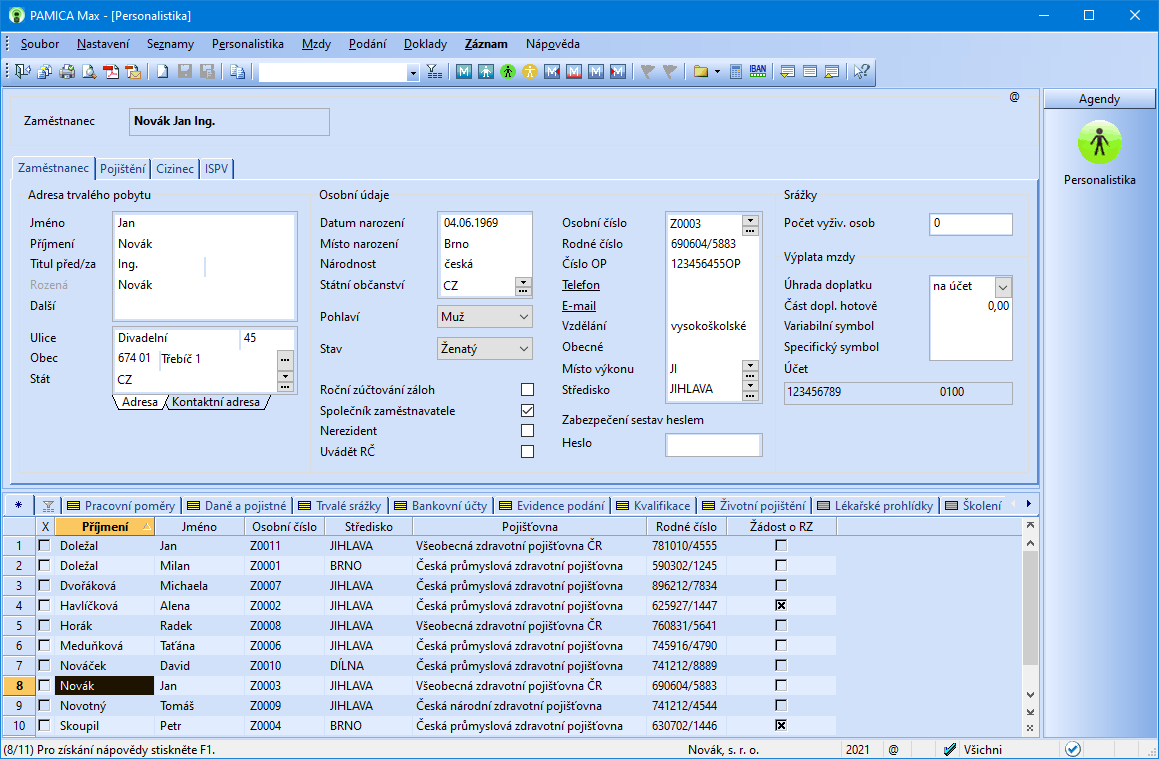Open the Obec lookup ellipsis button
This screenshot has height=759, width=1159.
pos(285,360)
